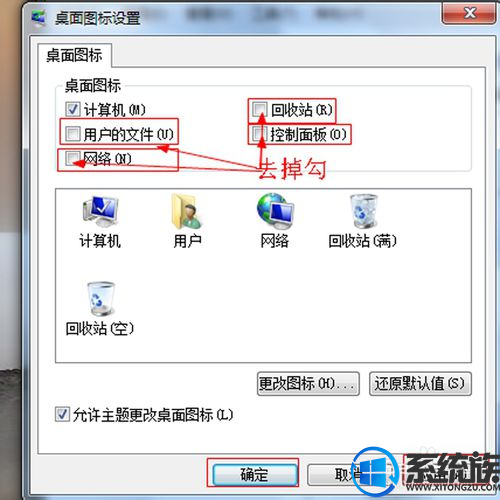
Task: Toggle 允许主题更改桌面图标(L) checkbox
Action: point(62,414)
